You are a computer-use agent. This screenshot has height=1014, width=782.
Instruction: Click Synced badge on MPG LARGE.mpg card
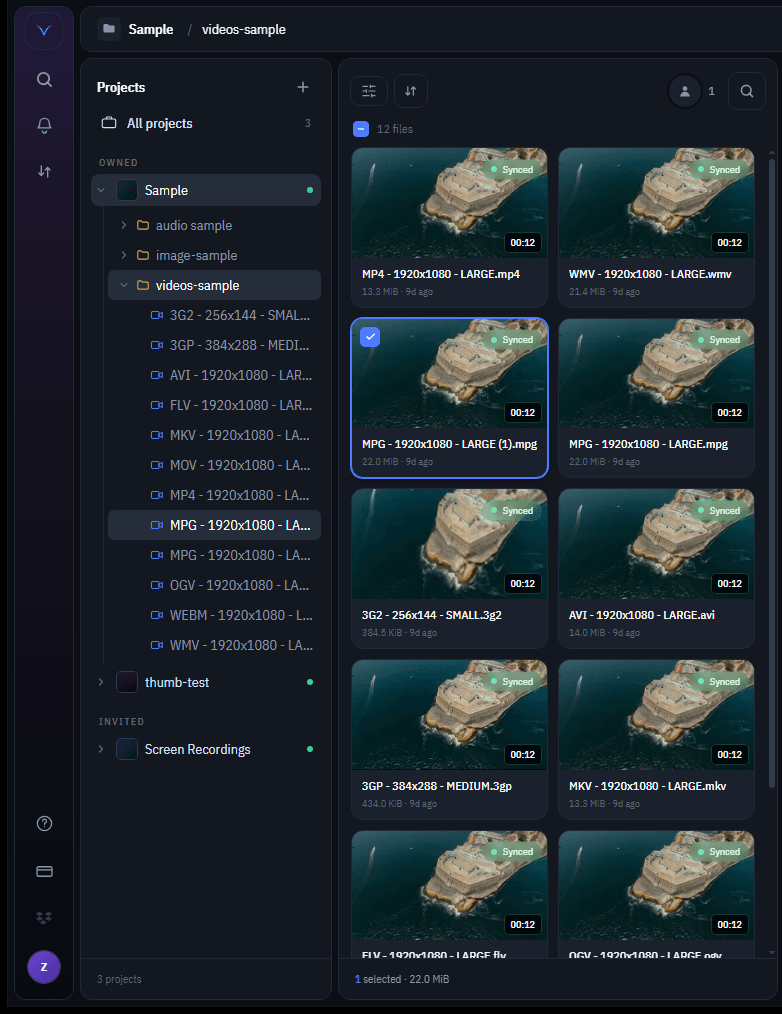[x=719, y=340]
